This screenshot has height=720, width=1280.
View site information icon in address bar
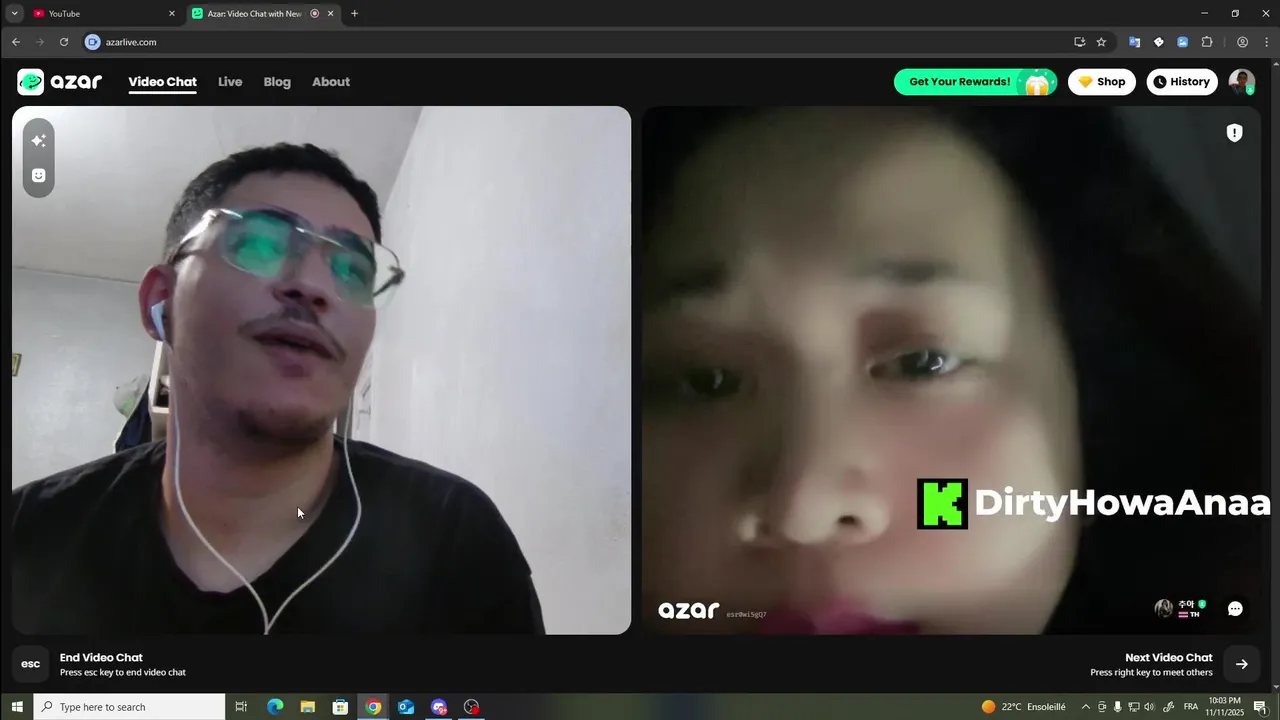[93, 42]
